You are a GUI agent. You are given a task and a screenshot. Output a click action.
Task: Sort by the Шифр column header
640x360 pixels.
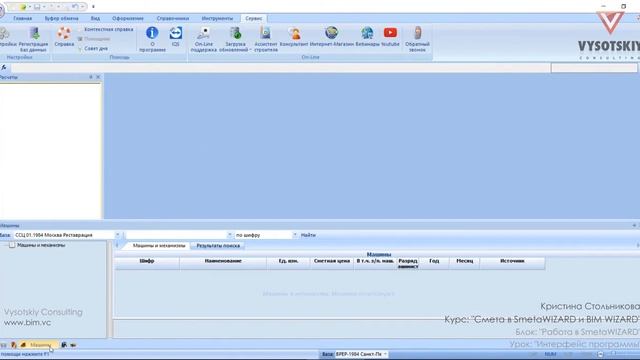coord(147,263)
